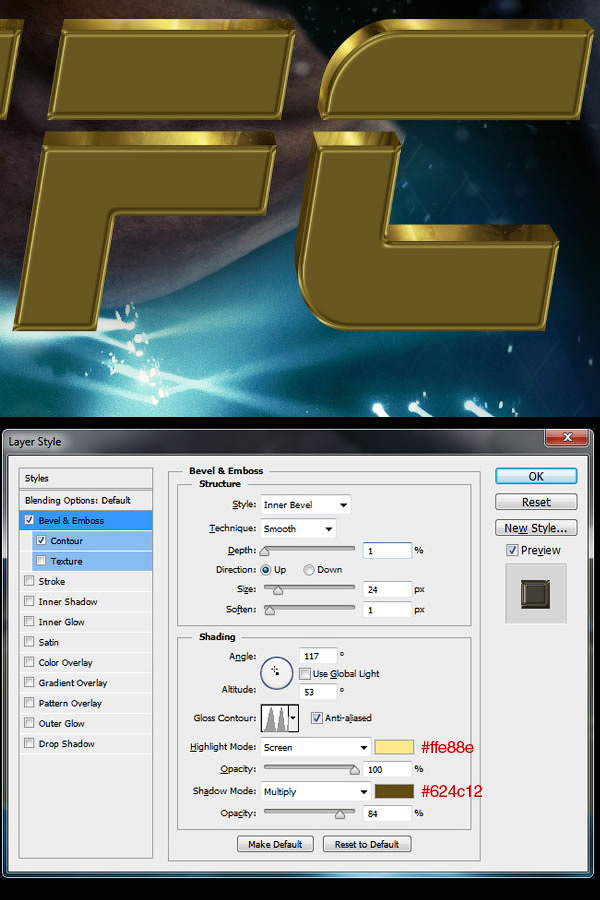Click the Reset button

click(x=536, y=502)
